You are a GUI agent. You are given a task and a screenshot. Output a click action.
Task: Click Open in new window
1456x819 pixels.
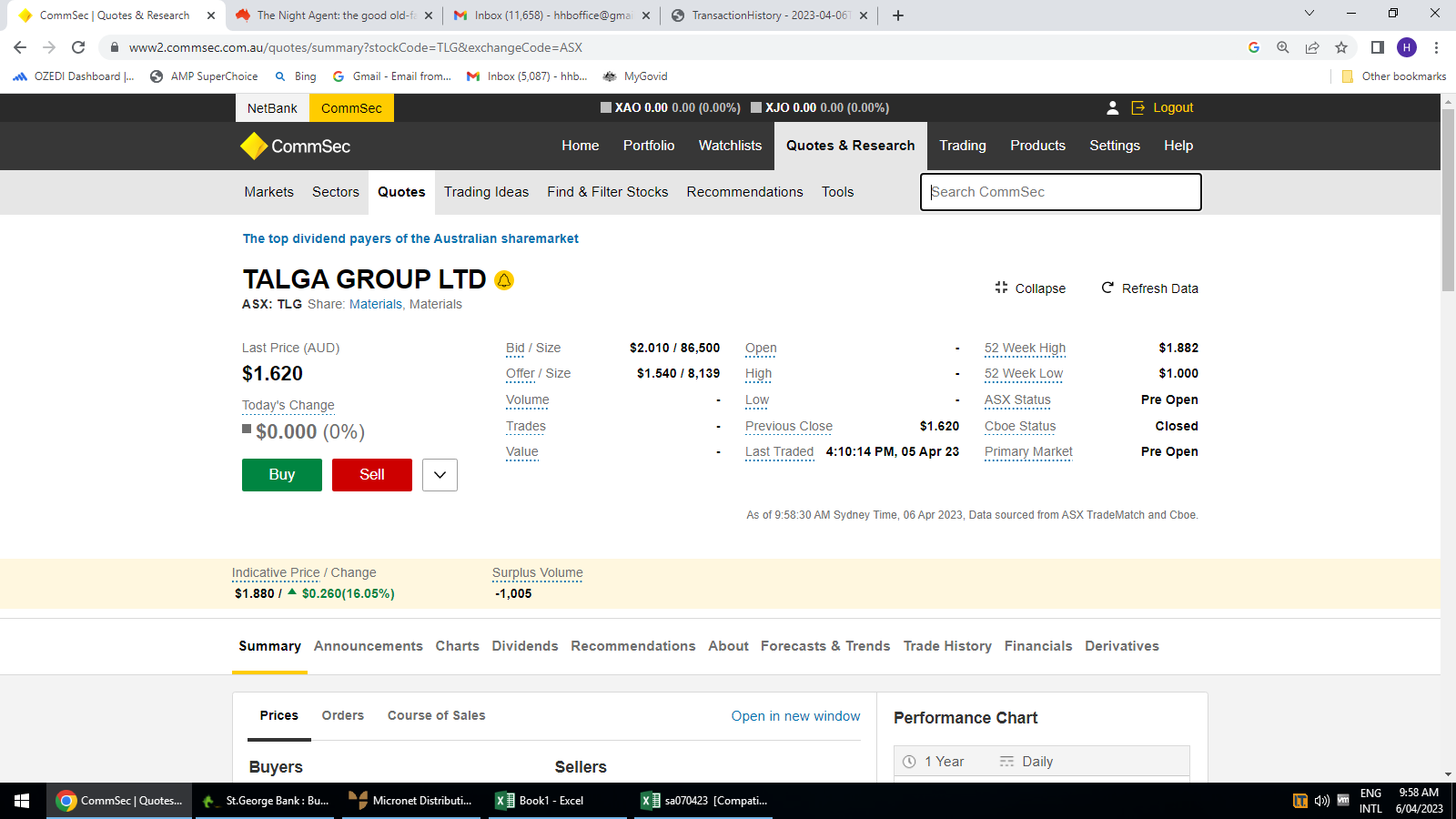[x=795, y=716]
